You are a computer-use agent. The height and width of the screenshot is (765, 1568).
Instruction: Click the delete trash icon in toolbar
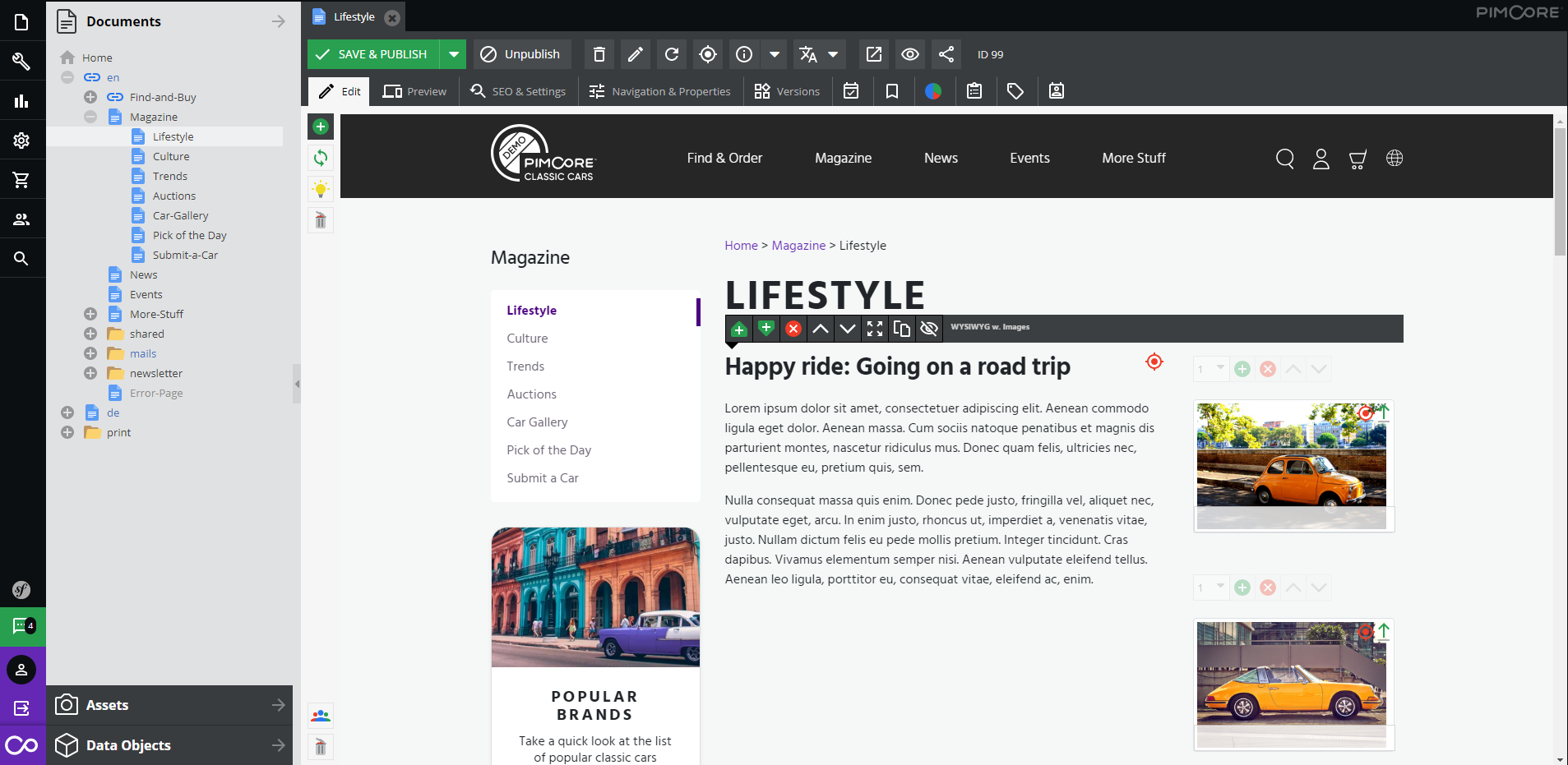pyautogui.click(x=599, y=54)
